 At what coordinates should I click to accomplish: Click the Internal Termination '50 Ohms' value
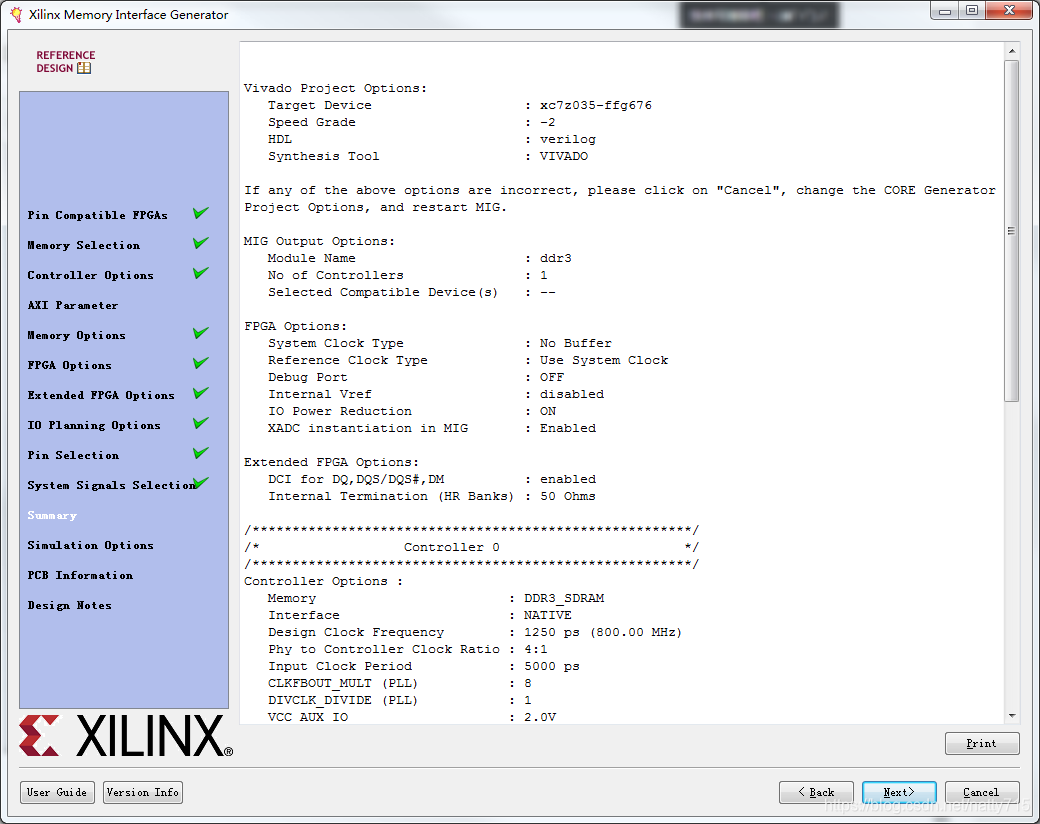point(567,496)
